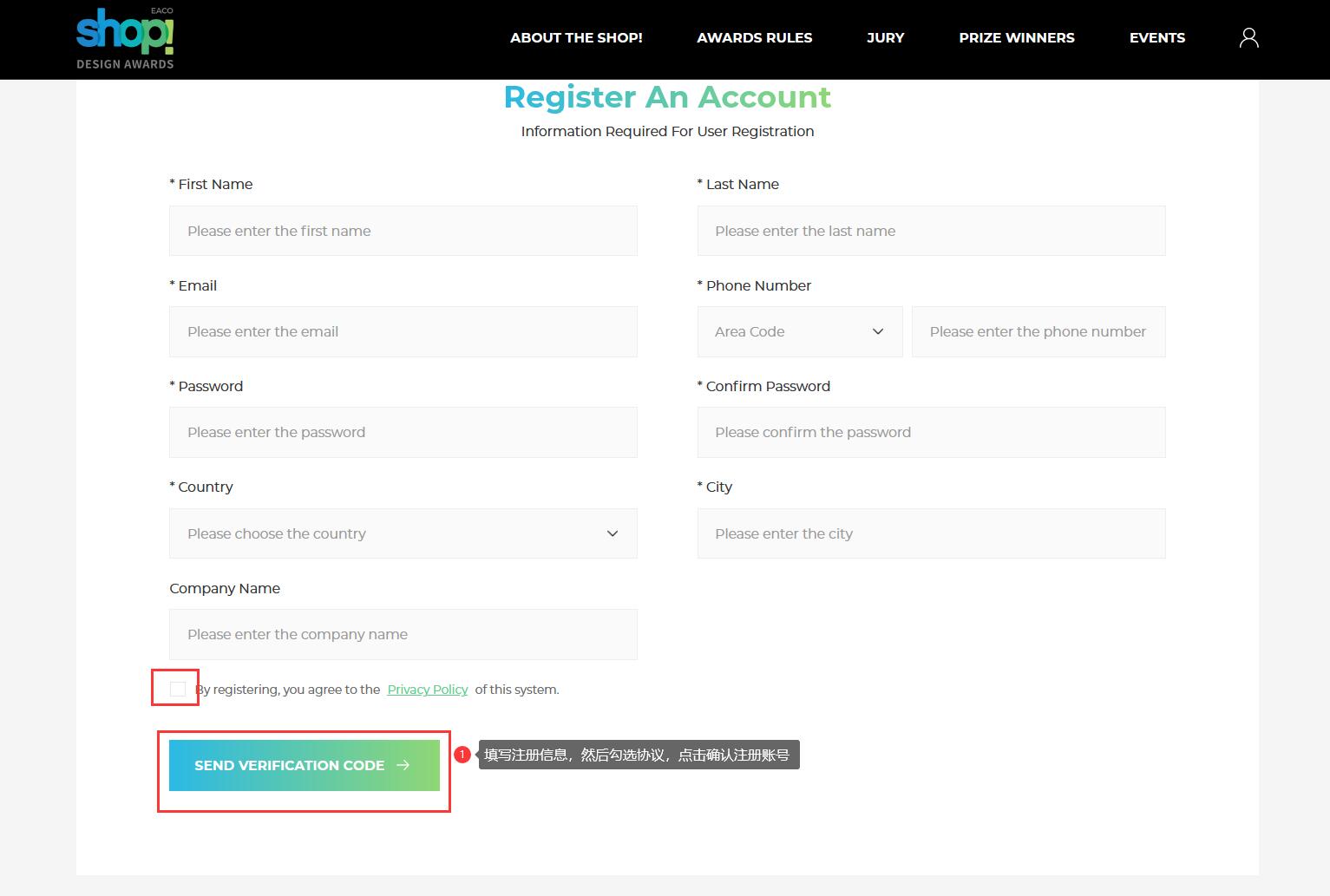The height and width of the screenshot is (896, 1330).
Task: Click the user account profile icon
Action: (1248, 37)
